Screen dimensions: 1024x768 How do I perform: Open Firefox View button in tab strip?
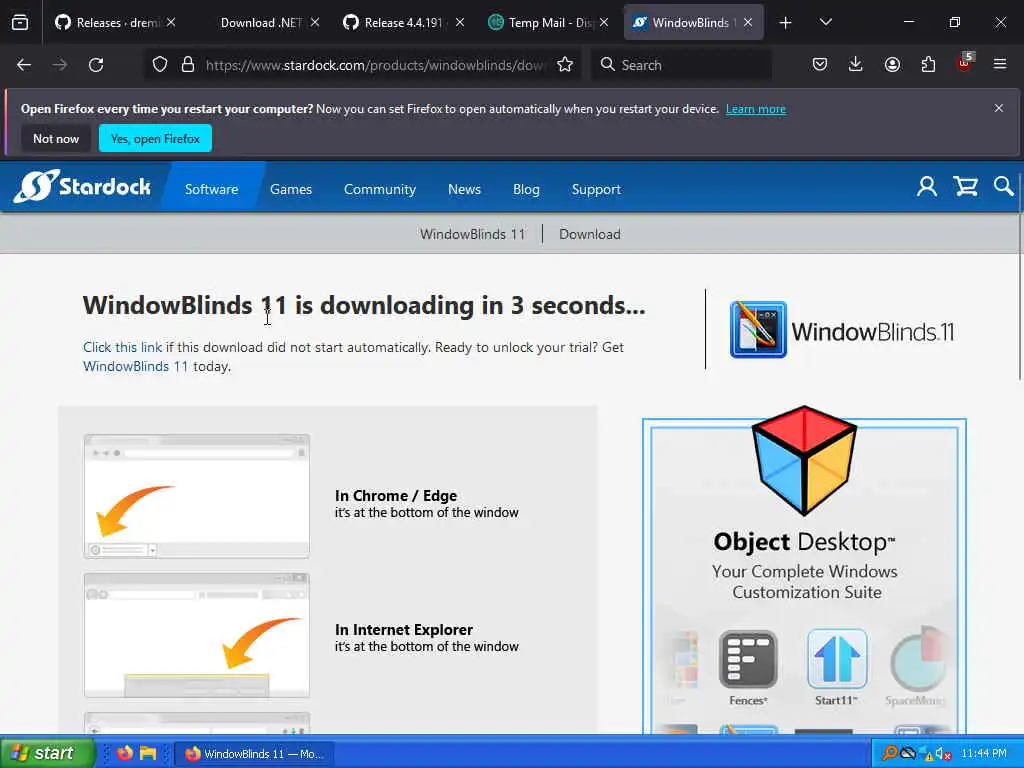tap(20, 23)
